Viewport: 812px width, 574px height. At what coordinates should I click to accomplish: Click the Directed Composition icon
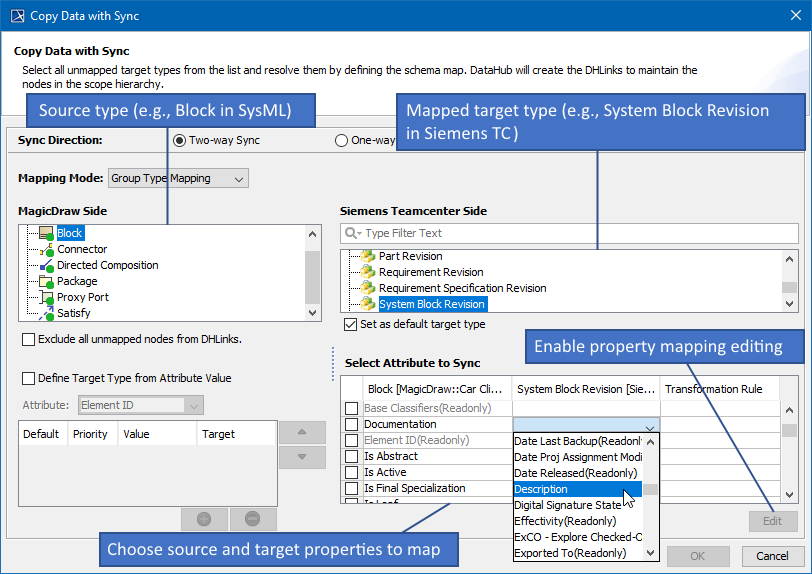[47, 265]
